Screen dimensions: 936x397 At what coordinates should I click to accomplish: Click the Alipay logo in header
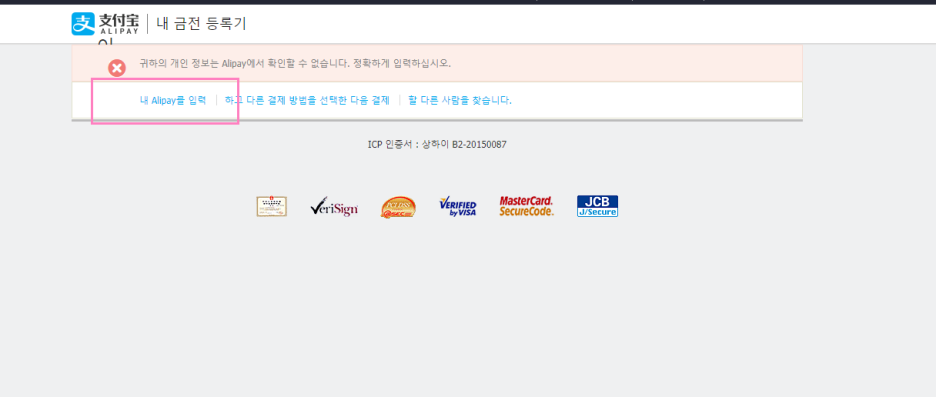tap(105, 24)
